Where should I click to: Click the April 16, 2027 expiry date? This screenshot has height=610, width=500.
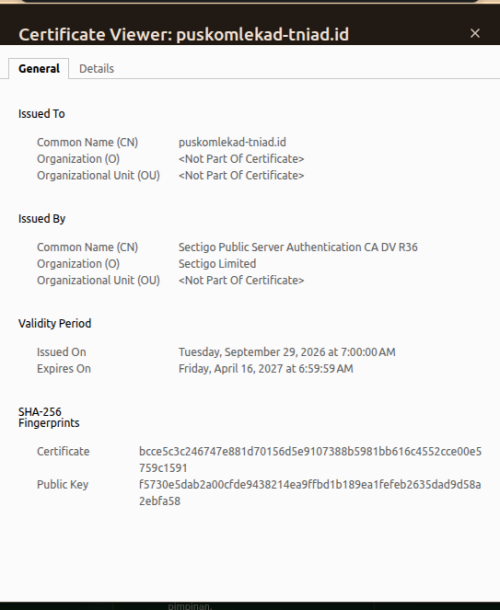(x=266, y=369)
